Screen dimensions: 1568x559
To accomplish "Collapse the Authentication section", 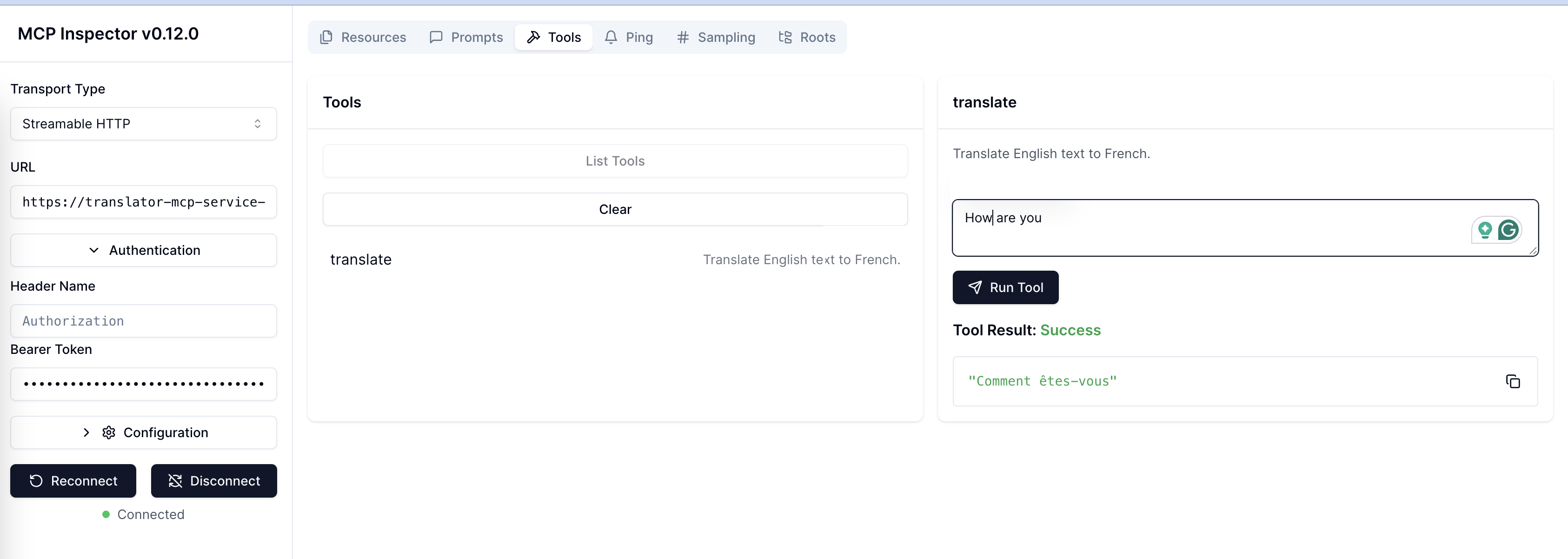I will click(144, 250).
